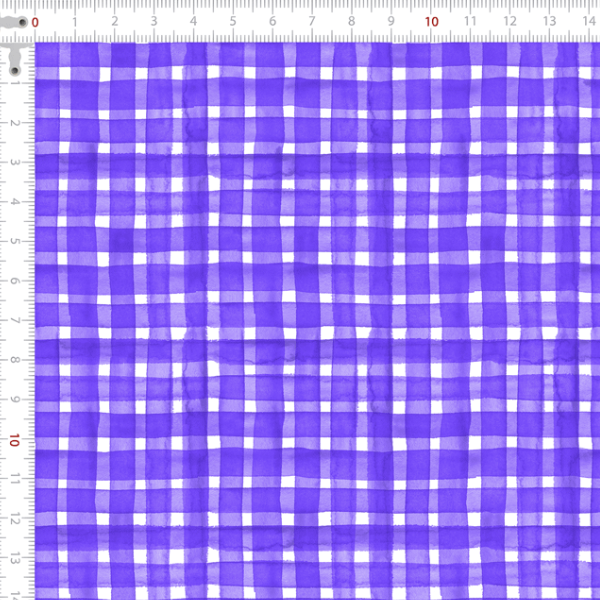Viewport: 600px width, 600px height.
Task: Pick number 8 on the vertical ruler
Action: point(15,360)
